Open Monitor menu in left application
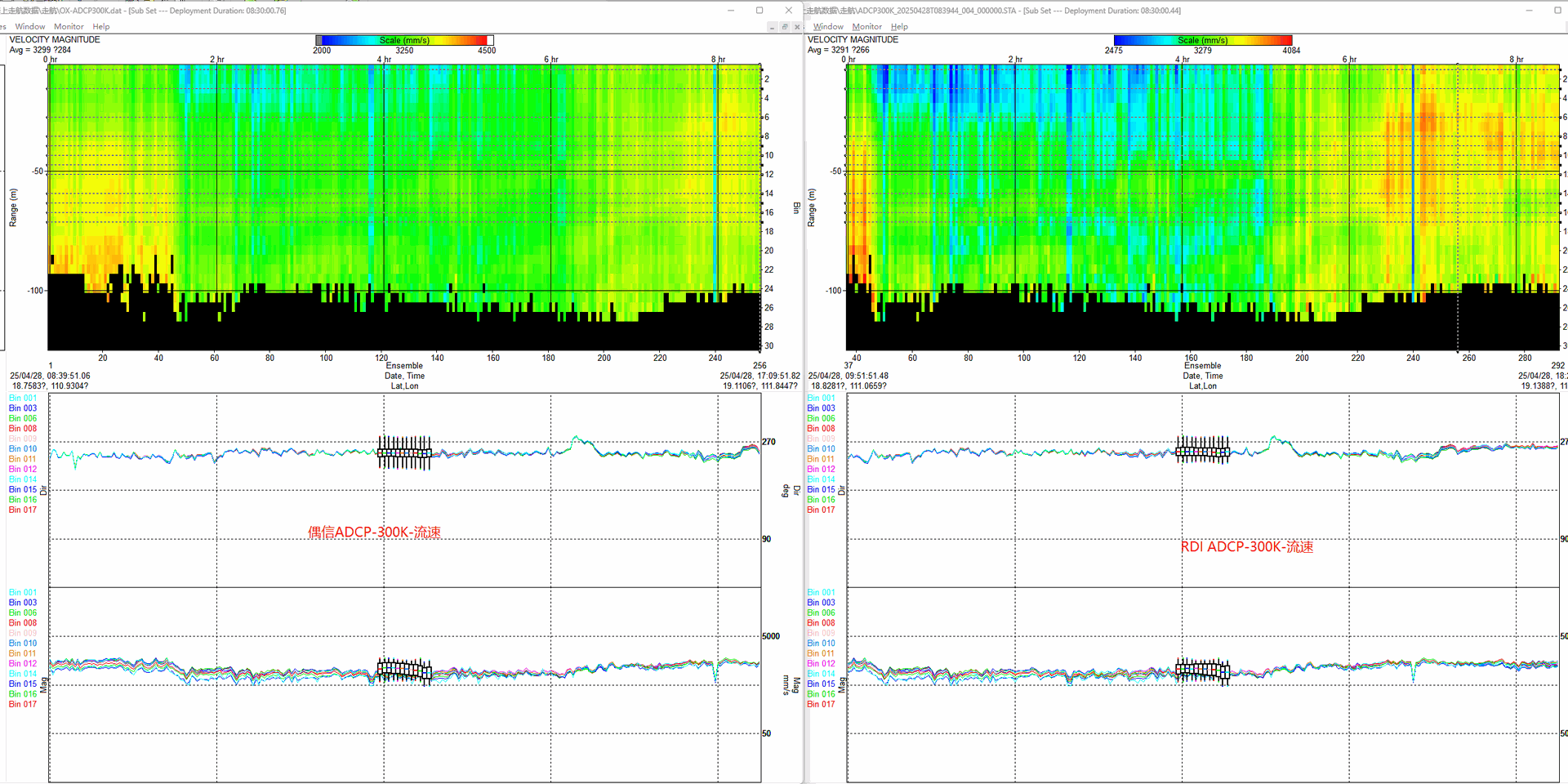Screen dimensions: 1568x784 coord(69,27)
